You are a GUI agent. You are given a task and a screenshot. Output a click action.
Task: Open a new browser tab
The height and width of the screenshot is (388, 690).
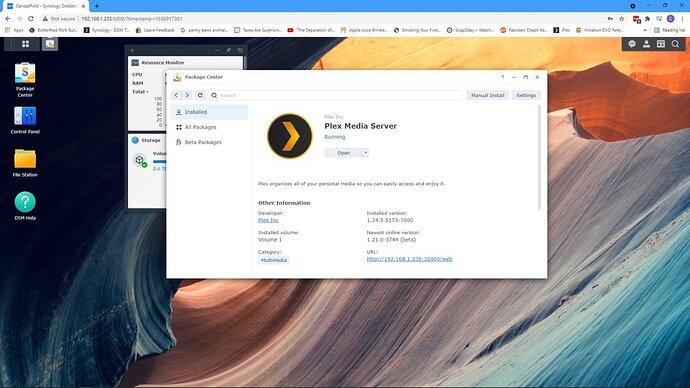(97, 6)
